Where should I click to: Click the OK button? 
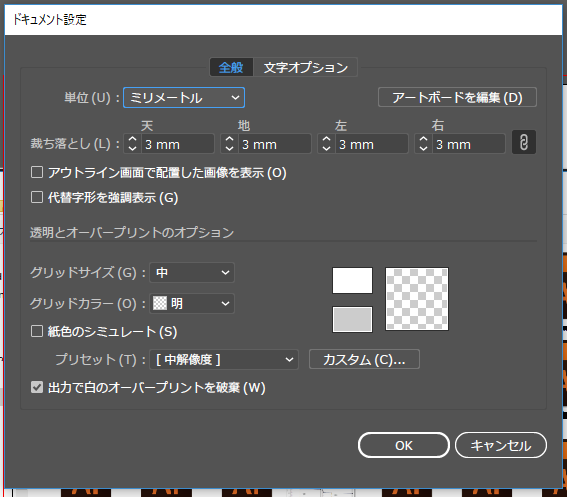[404, 445]
